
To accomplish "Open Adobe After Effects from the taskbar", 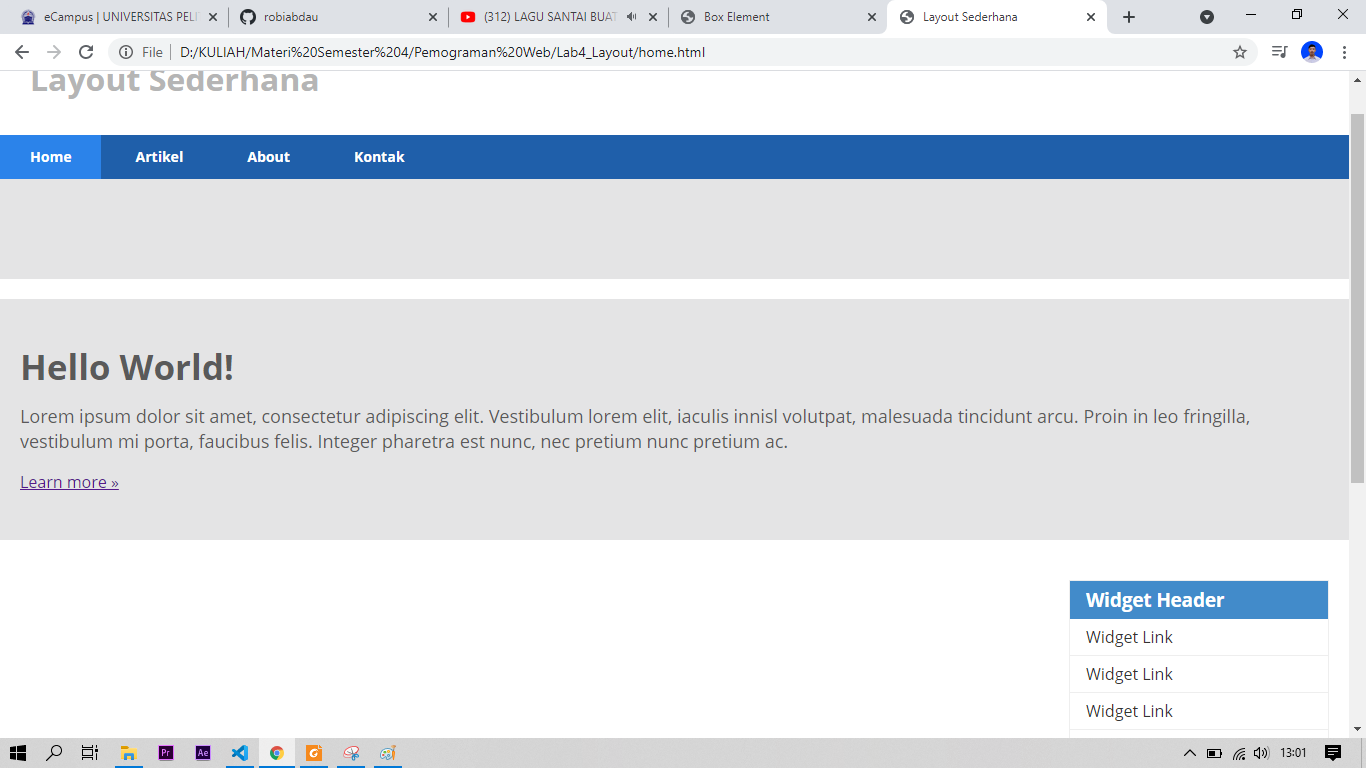I will 203,753.
